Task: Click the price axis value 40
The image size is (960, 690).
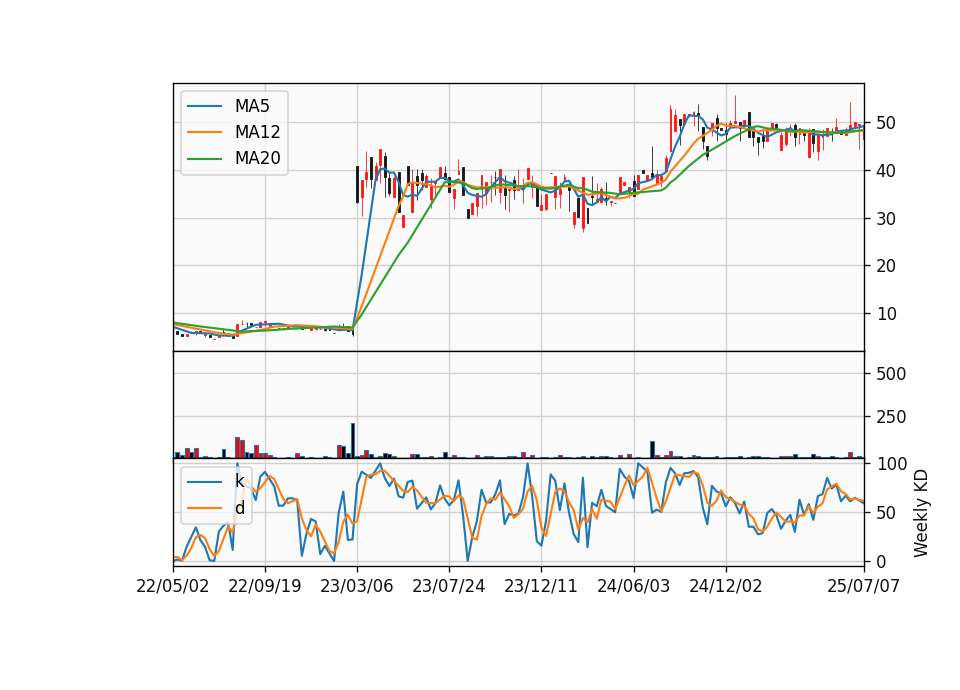Action: (886, 171)
